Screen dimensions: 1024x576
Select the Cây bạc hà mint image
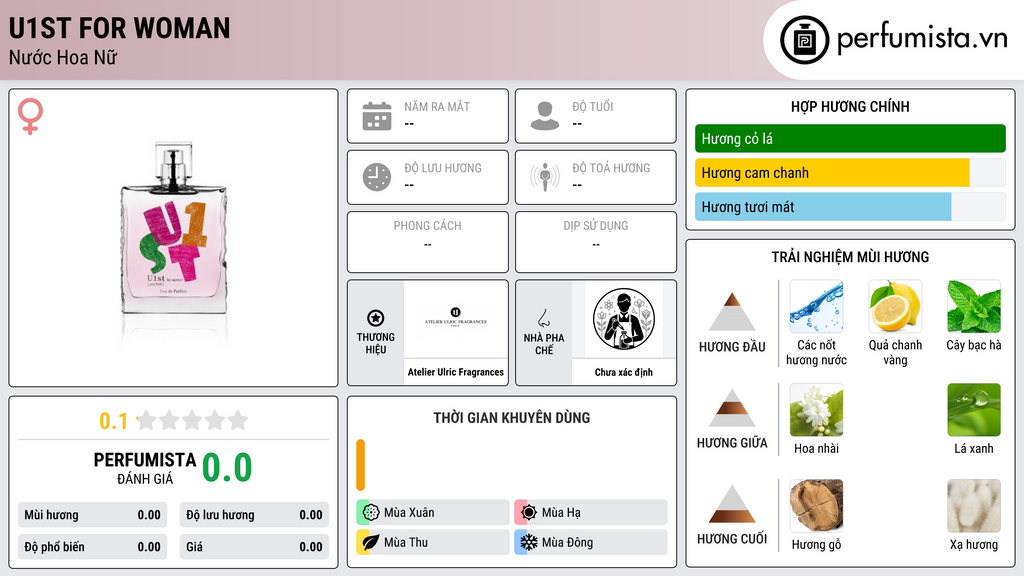[974, 307]
